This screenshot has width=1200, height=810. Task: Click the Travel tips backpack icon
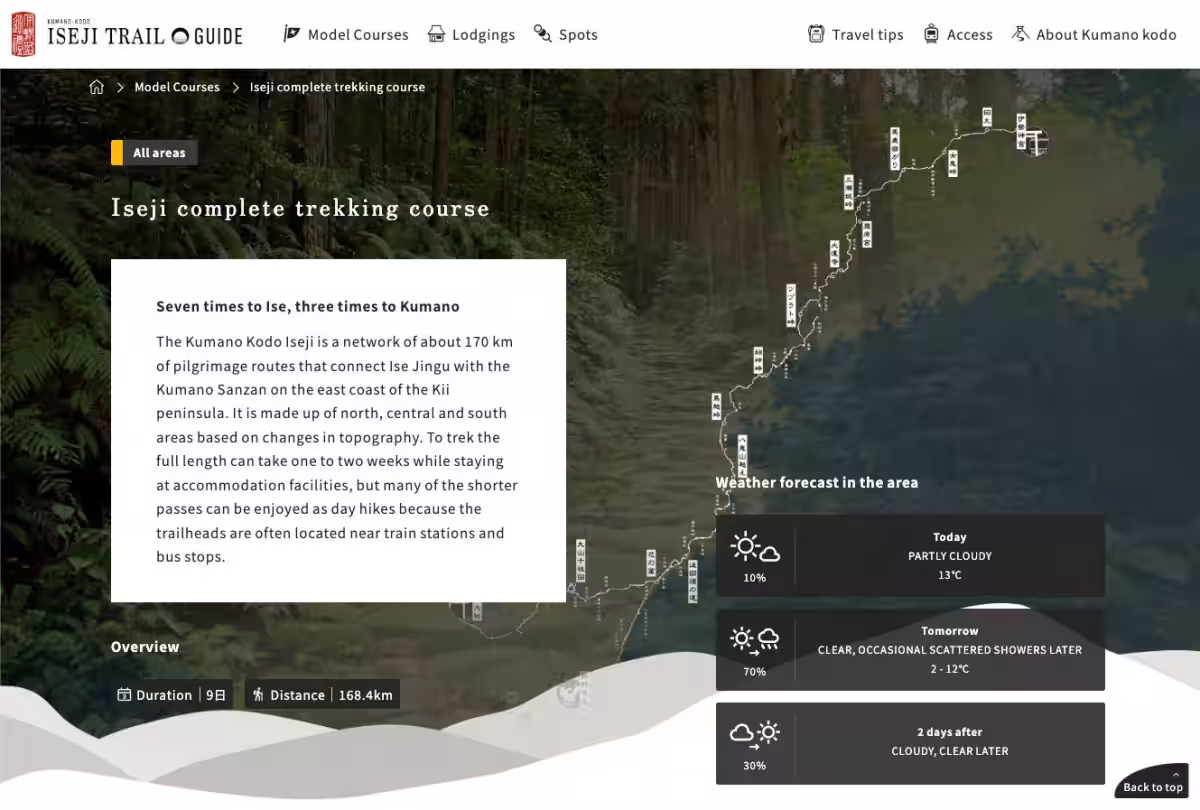coord(816,34)
